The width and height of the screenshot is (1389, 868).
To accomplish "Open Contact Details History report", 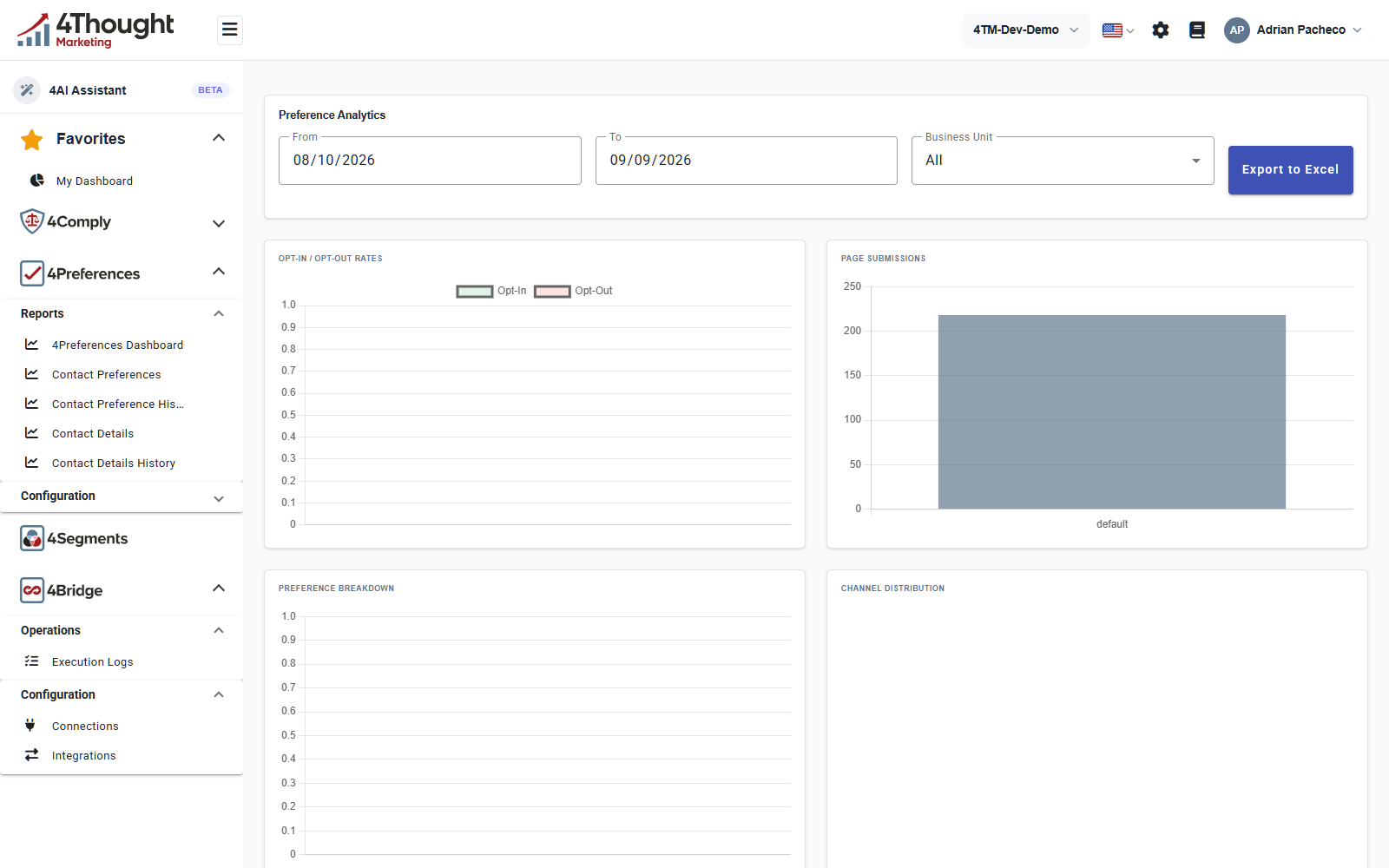I will [114, 464].
